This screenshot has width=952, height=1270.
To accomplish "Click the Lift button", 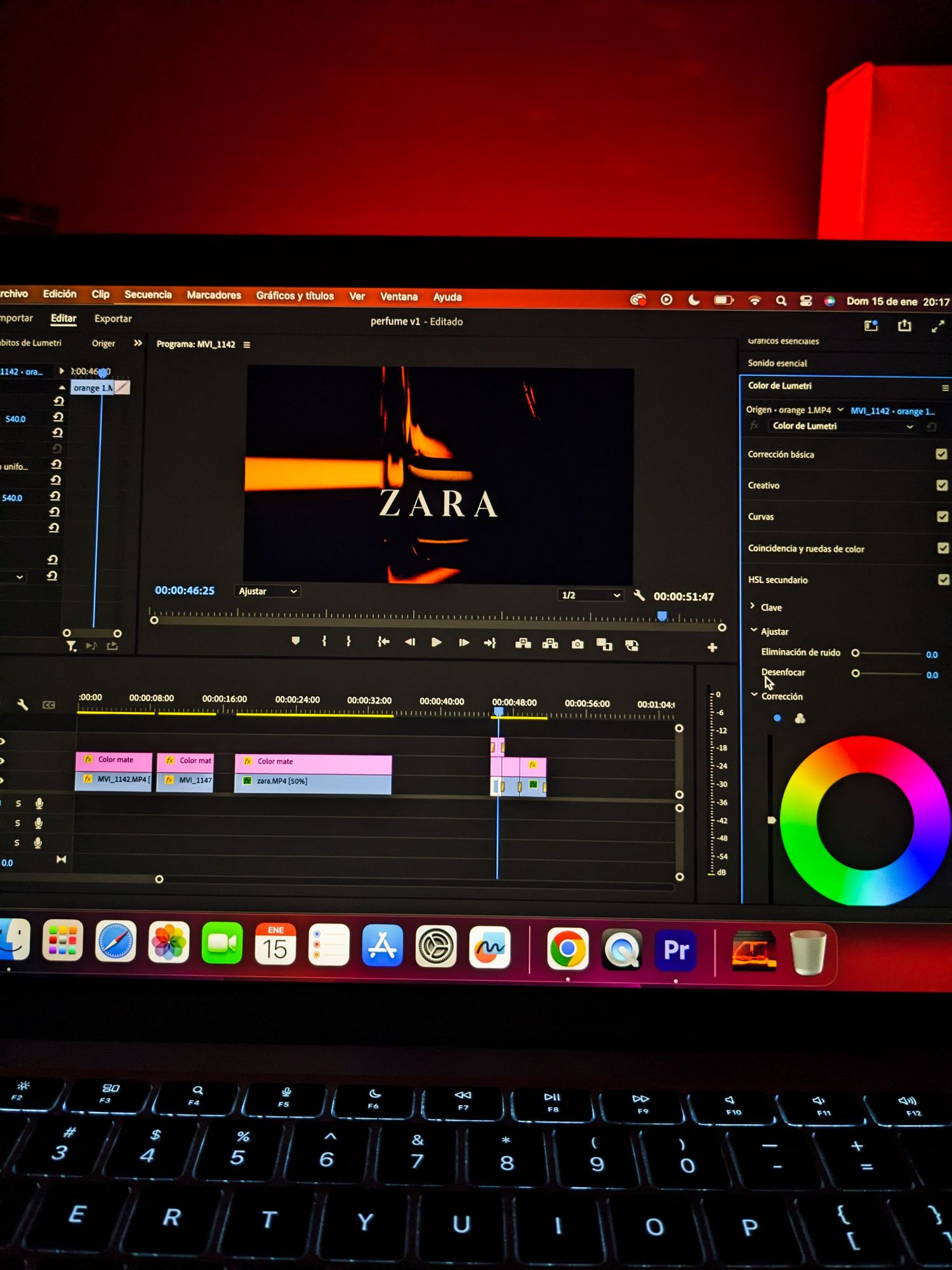I will pyautogui.click(x=523, y=644).
